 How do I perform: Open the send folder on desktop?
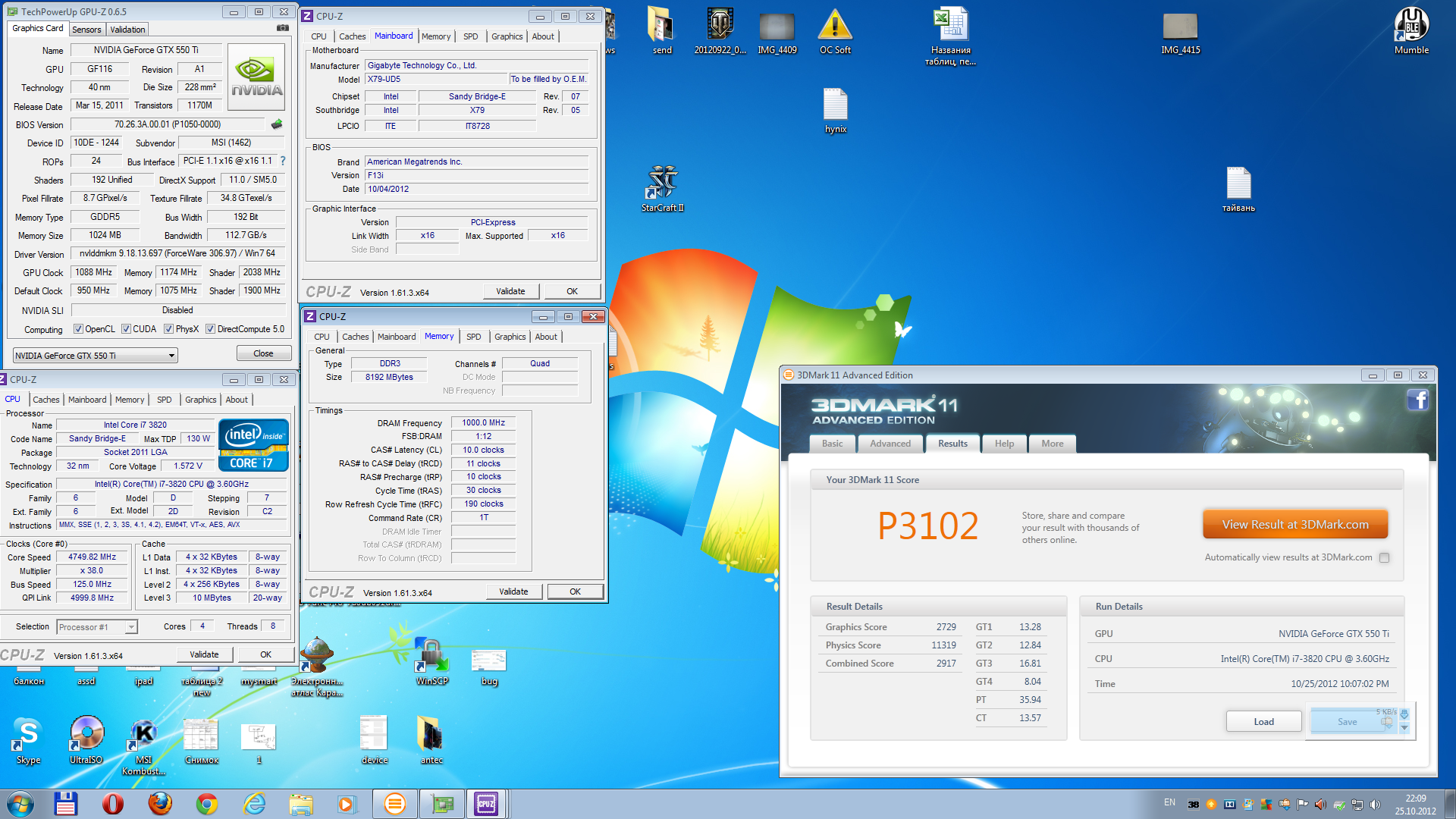click(662, 31)
